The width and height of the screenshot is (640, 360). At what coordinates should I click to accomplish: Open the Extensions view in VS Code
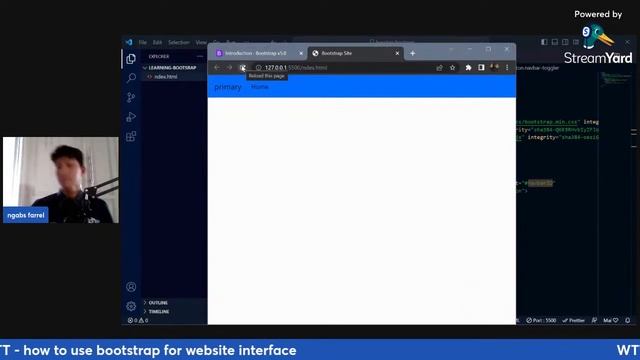131,136
